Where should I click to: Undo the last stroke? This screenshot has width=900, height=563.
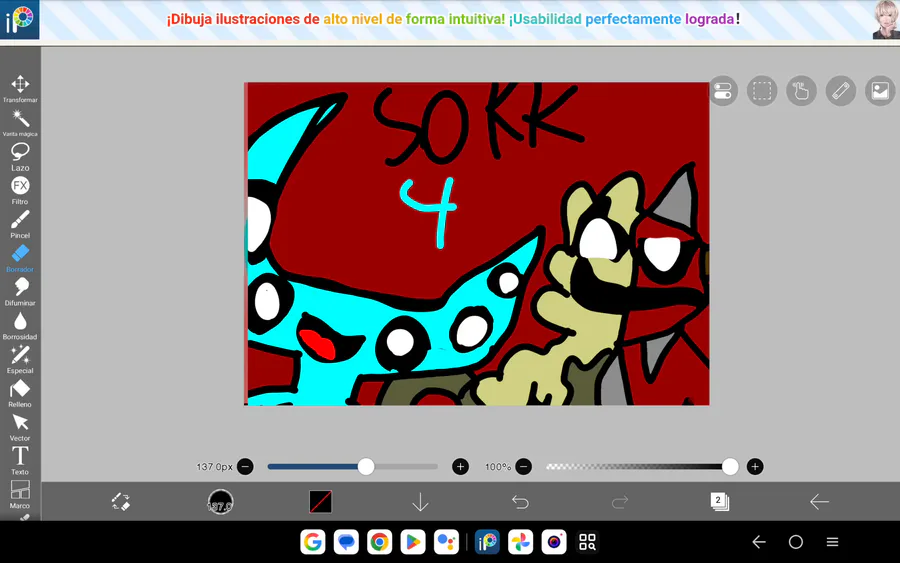(520, 502)
